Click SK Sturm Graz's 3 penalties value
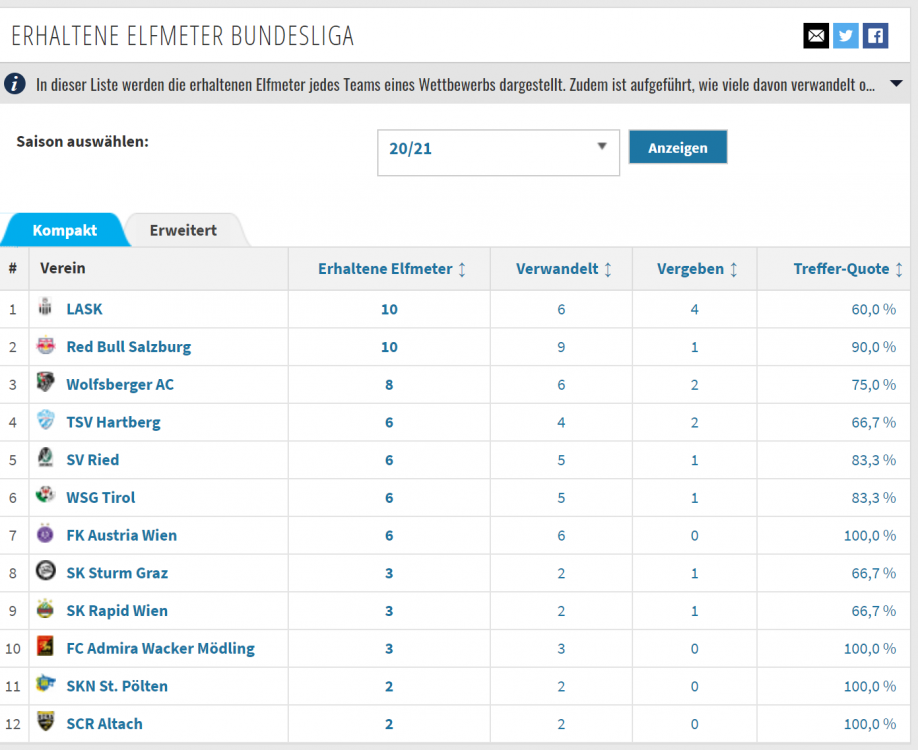Viewport: 918px width, 750px height. click(x=389, y=573)
